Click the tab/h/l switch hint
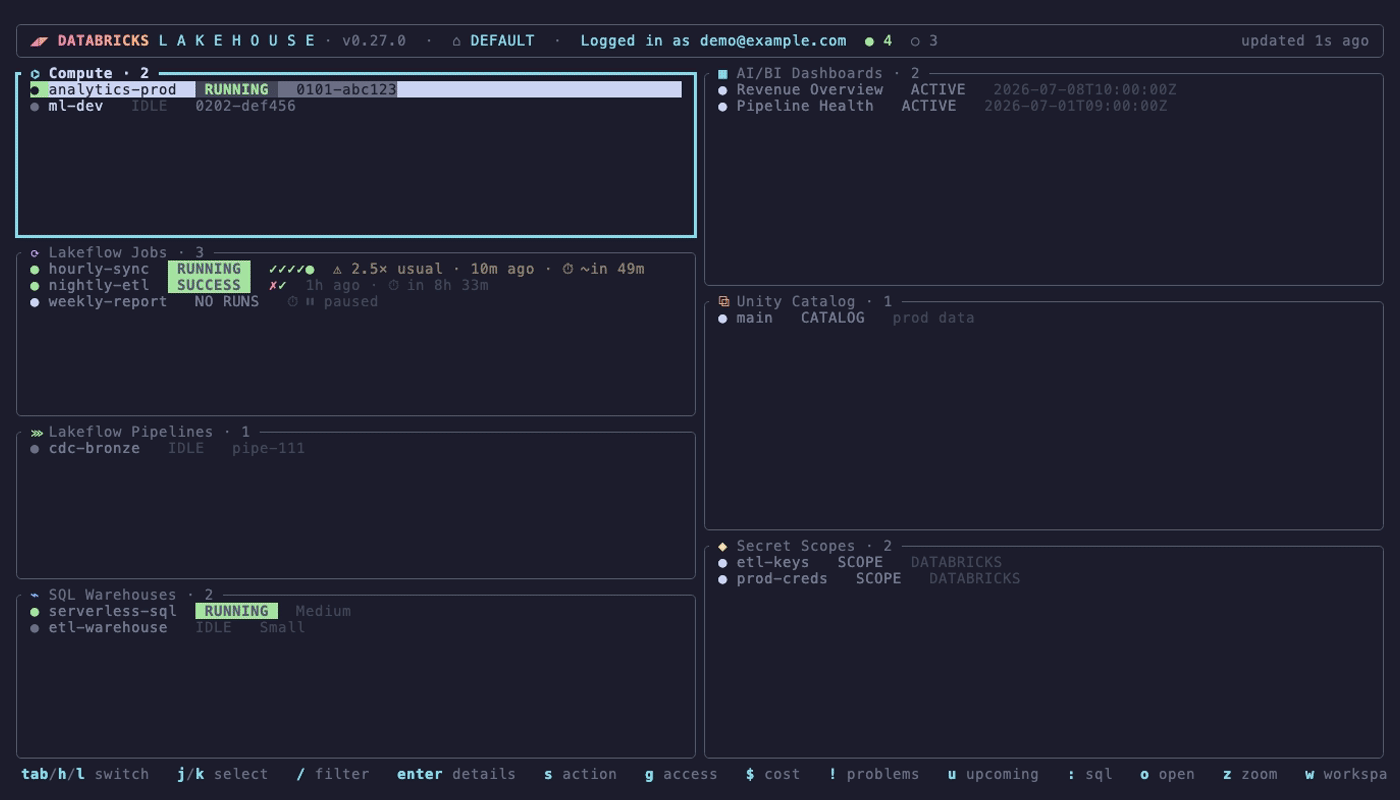Screen dimensions: 1400x800 tap(85, 774)
